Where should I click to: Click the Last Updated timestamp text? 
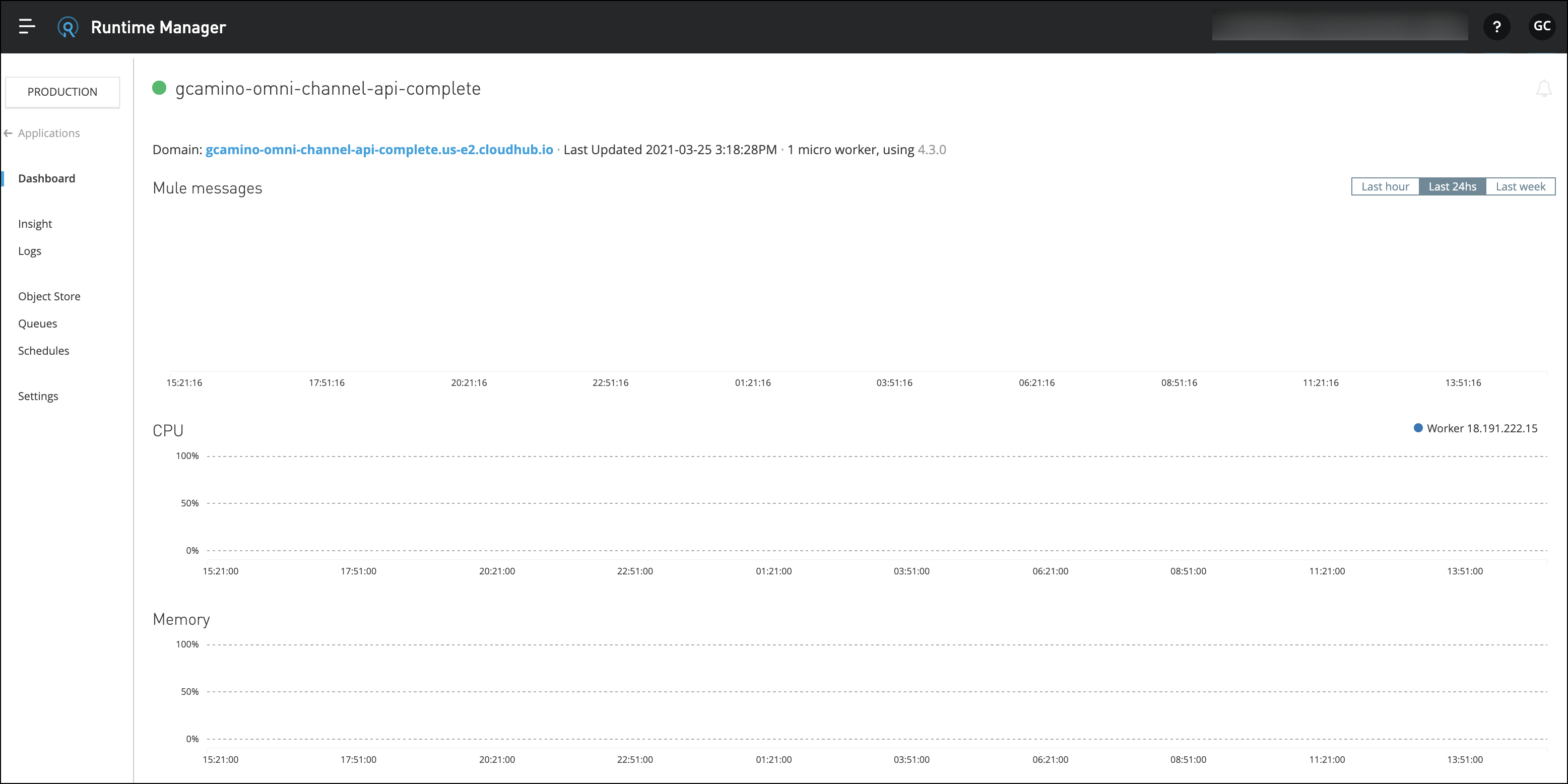click(x=670, y=150)
